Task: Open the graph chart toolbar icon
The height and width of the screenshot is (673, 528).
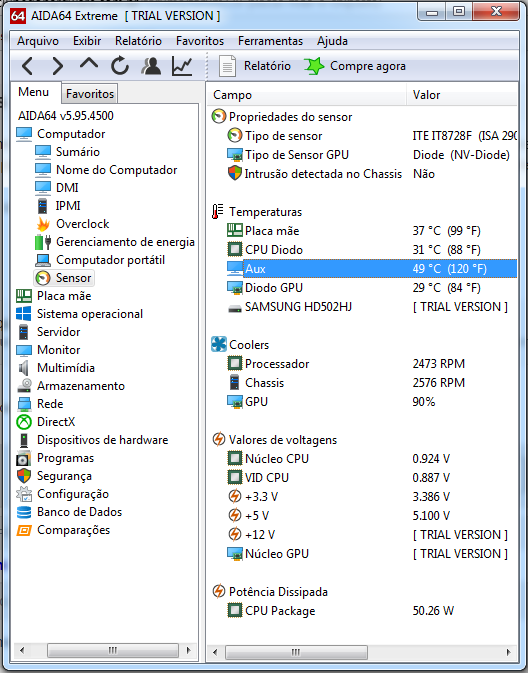Action: pos(182,66)
